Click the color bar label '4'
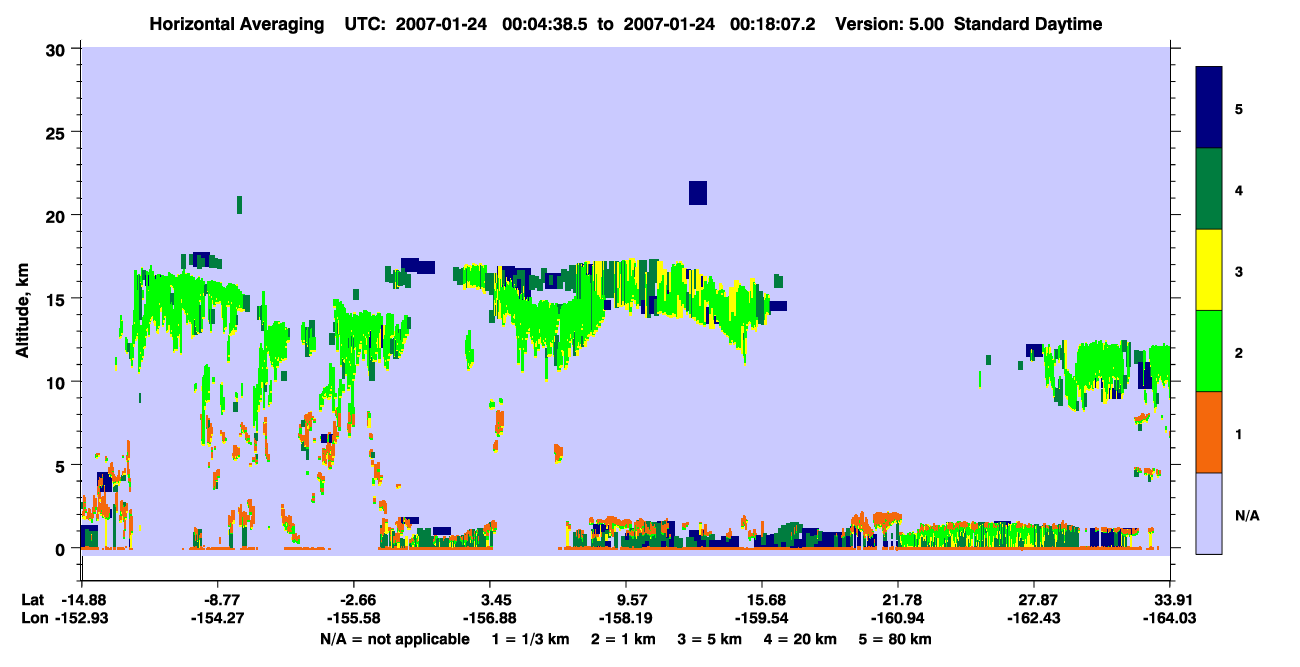This screenshot has width=1300, height=667. point(1239,190)
